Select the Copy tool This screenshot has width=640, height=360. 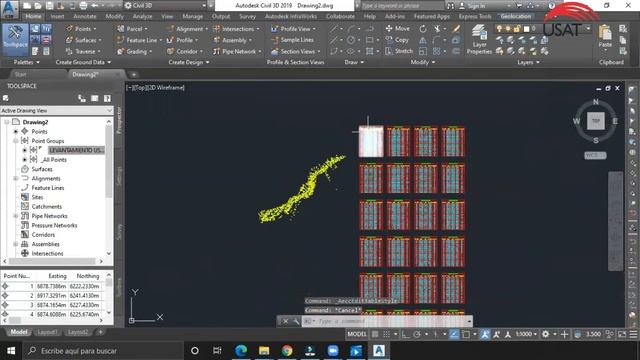pyautogui.click(x=397, y=40)
